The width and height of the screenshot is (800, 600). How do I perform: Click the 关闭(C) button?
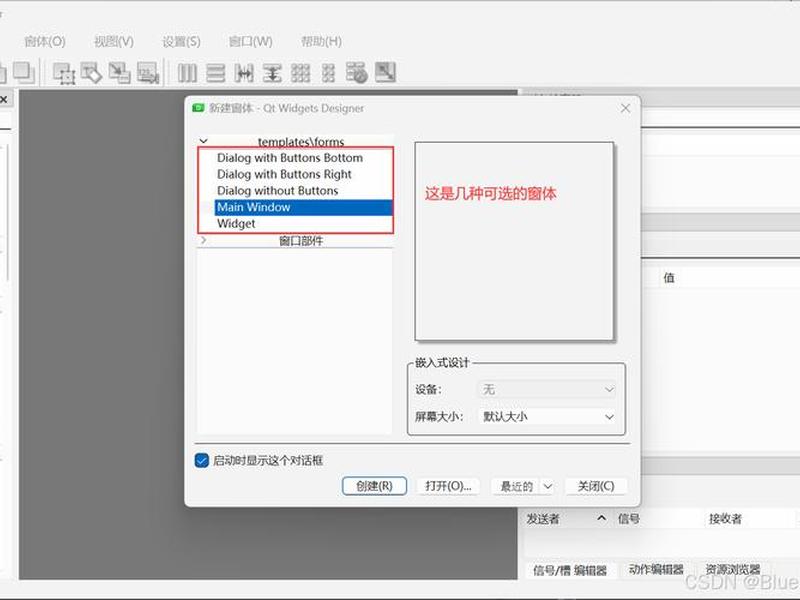point(595,486)
